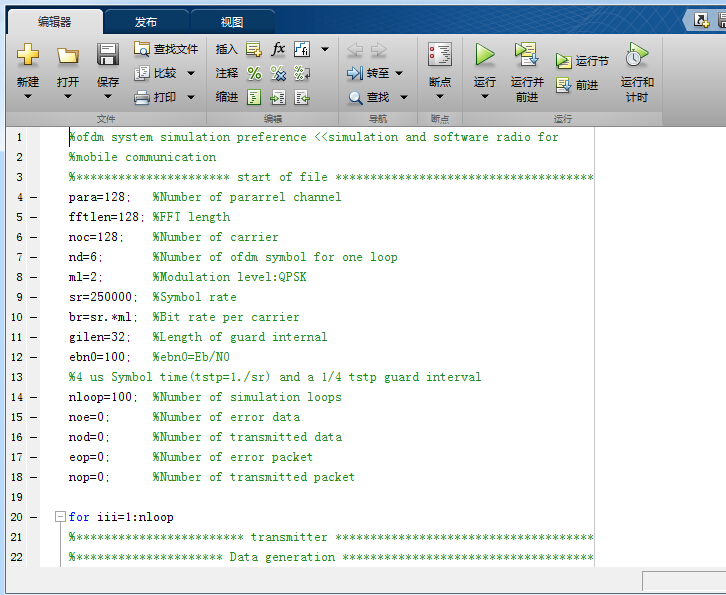Click the decrease indent icon
726x595 pixels.
(302, 97)
